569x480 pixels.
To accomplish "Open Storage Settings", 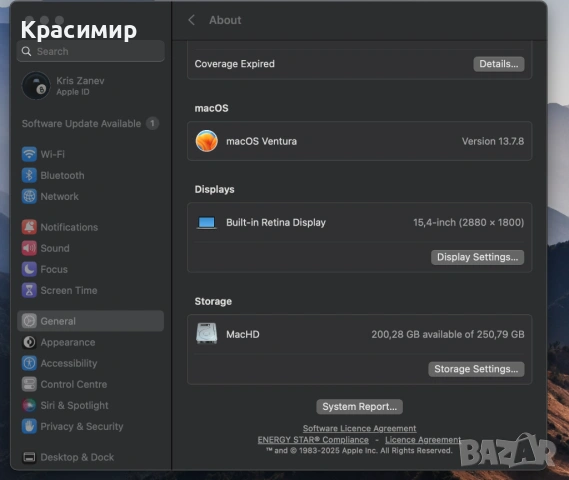I will pyautogui.click(x=476, y=369).
